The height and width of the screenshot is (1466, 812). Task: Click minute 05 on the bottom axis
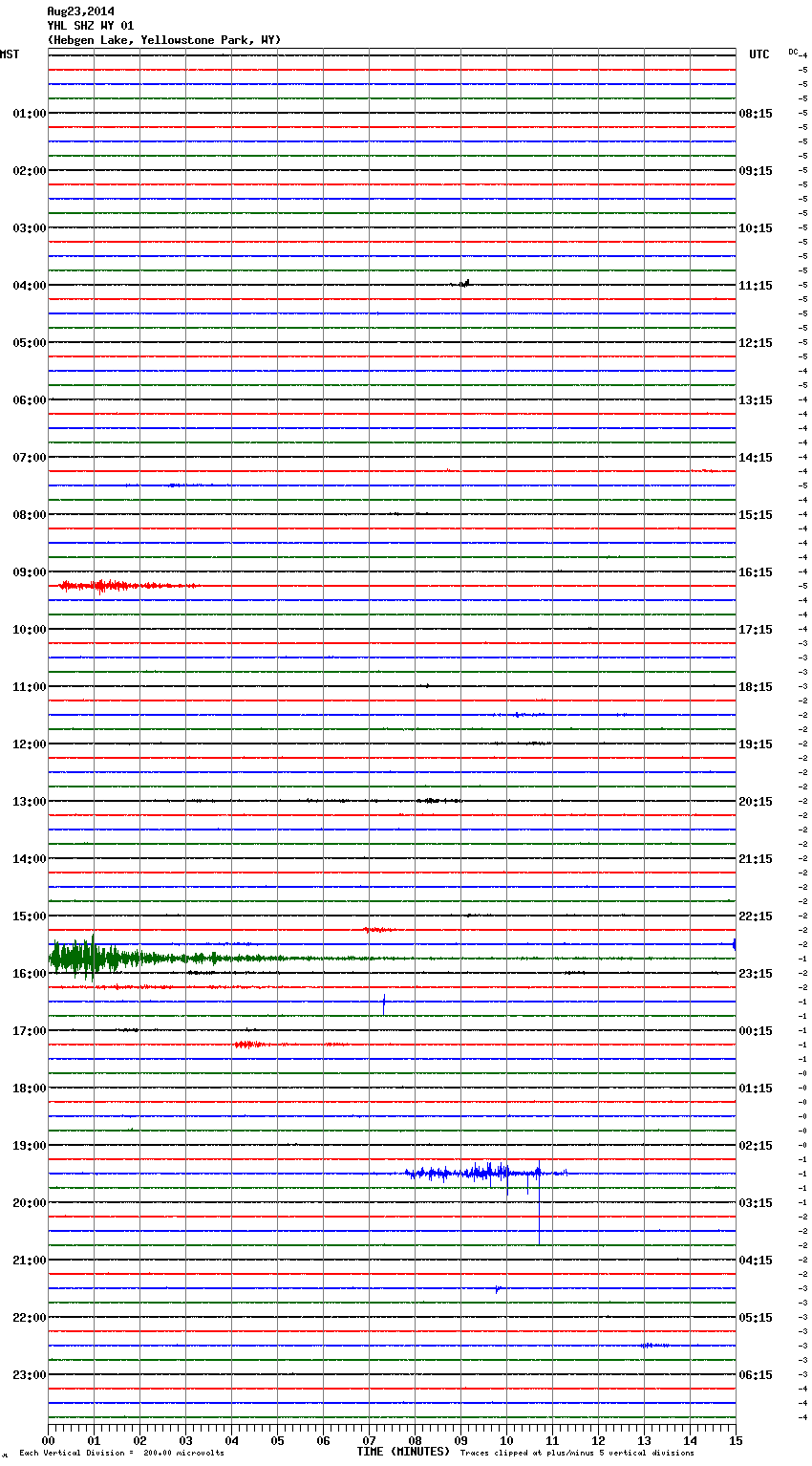point(277,1439)
